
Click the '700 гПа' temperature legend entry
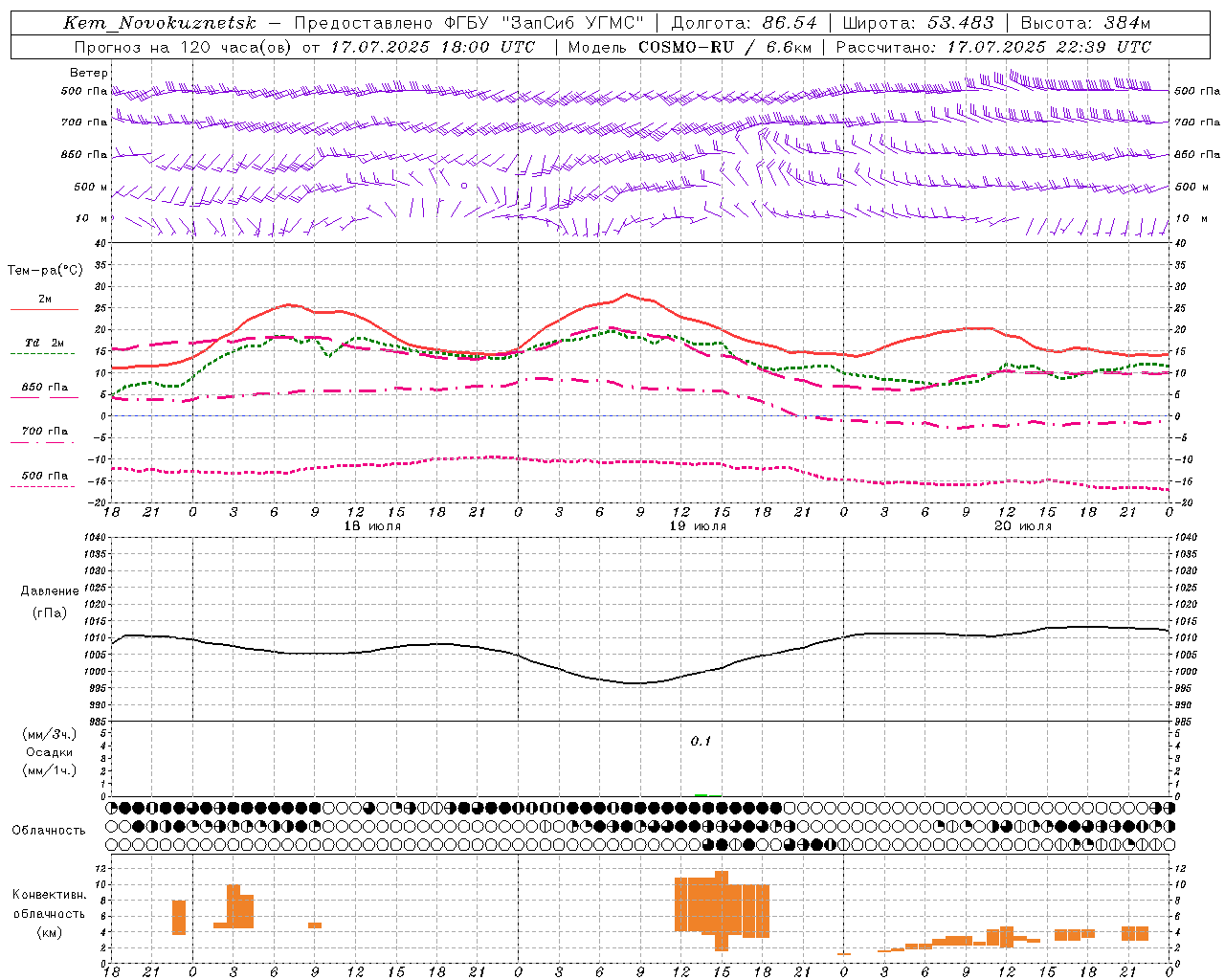point(45,432)
